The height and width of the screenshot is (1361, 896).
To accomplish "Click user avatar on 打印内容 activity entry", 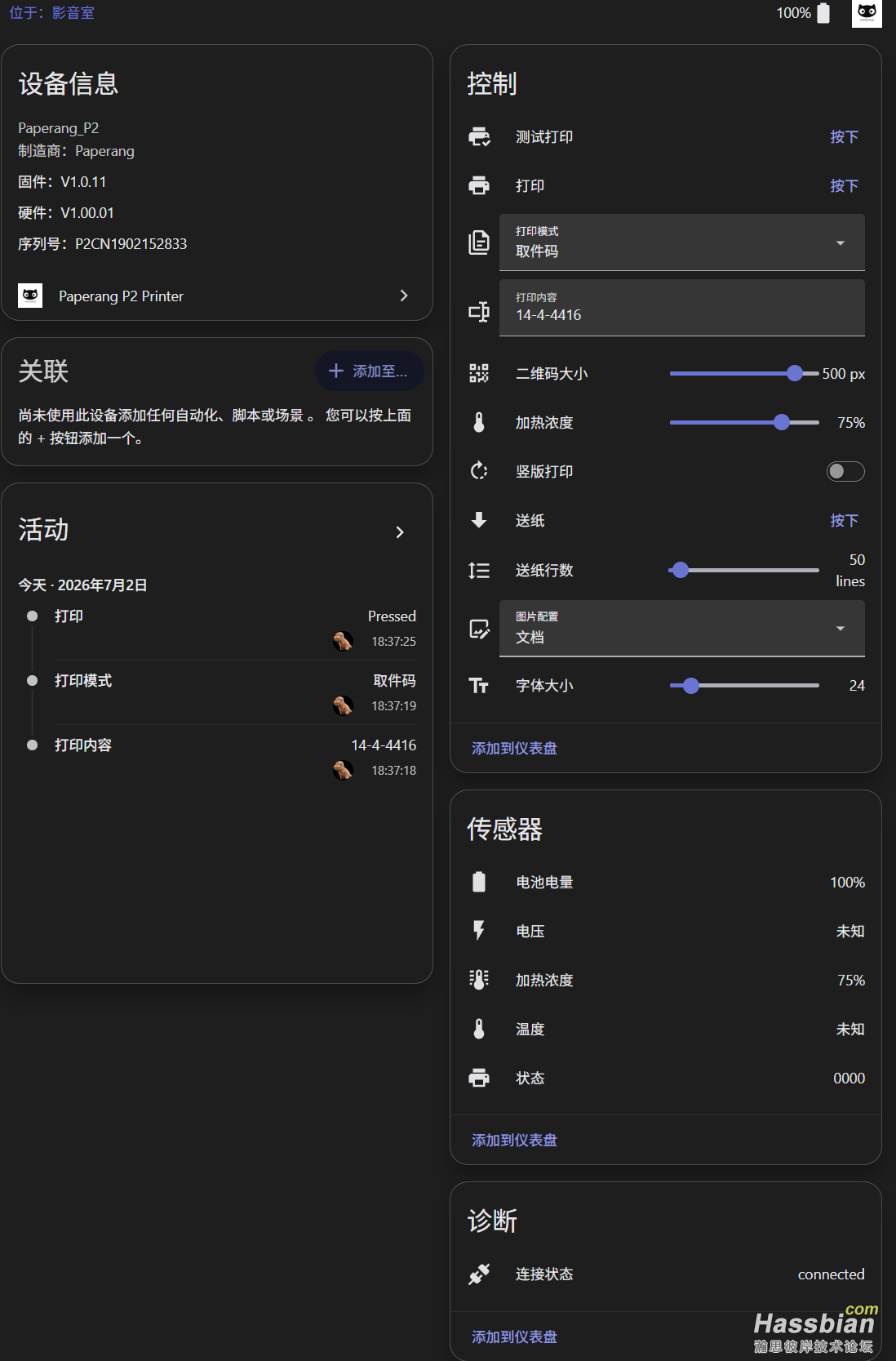I will (x=343, y=770).
